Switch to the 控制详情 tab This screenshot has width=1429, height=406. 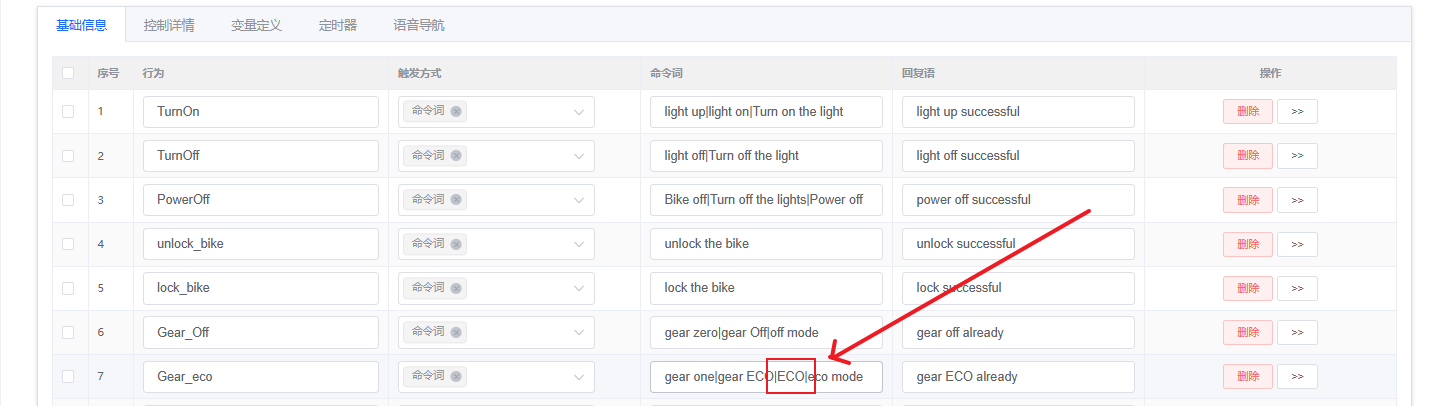[x=171, y=25]
